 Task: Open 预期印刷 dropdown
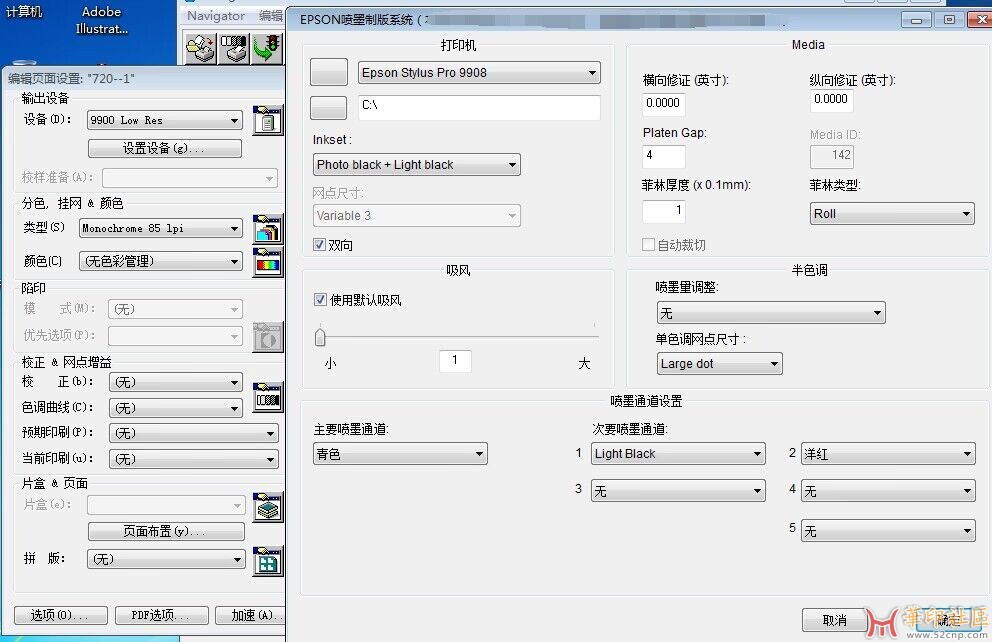193,433
